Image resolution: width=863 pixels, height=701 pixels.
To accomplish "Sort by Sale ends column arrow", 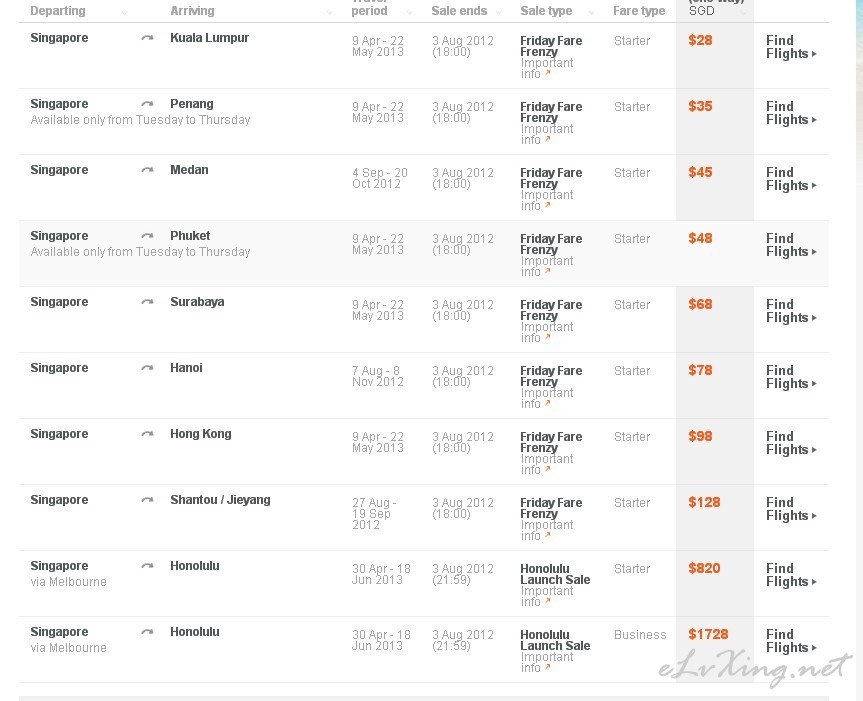I will [x=498, y=13].
